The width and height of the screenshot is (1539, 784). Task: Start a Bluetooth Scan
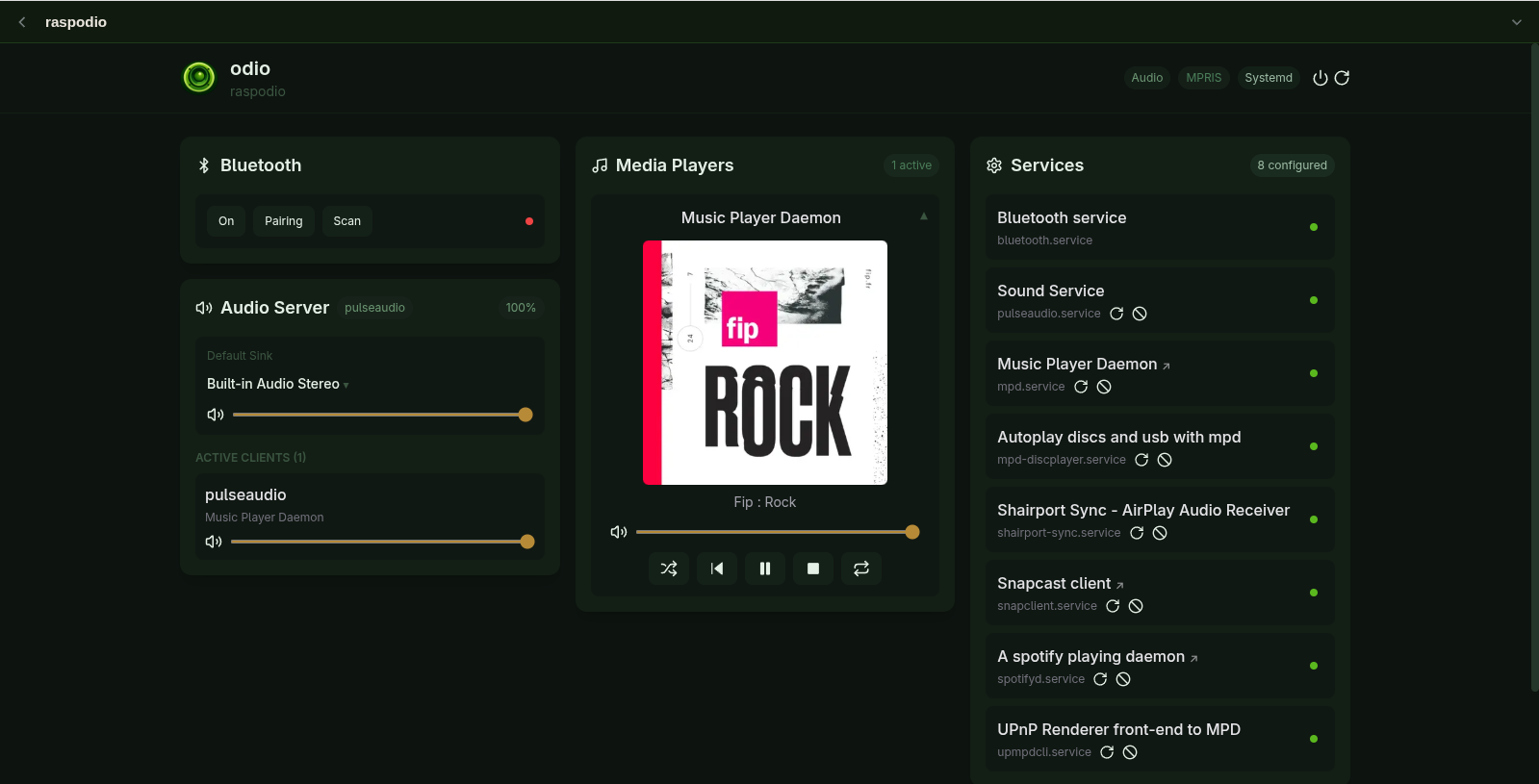click(347, 221)
